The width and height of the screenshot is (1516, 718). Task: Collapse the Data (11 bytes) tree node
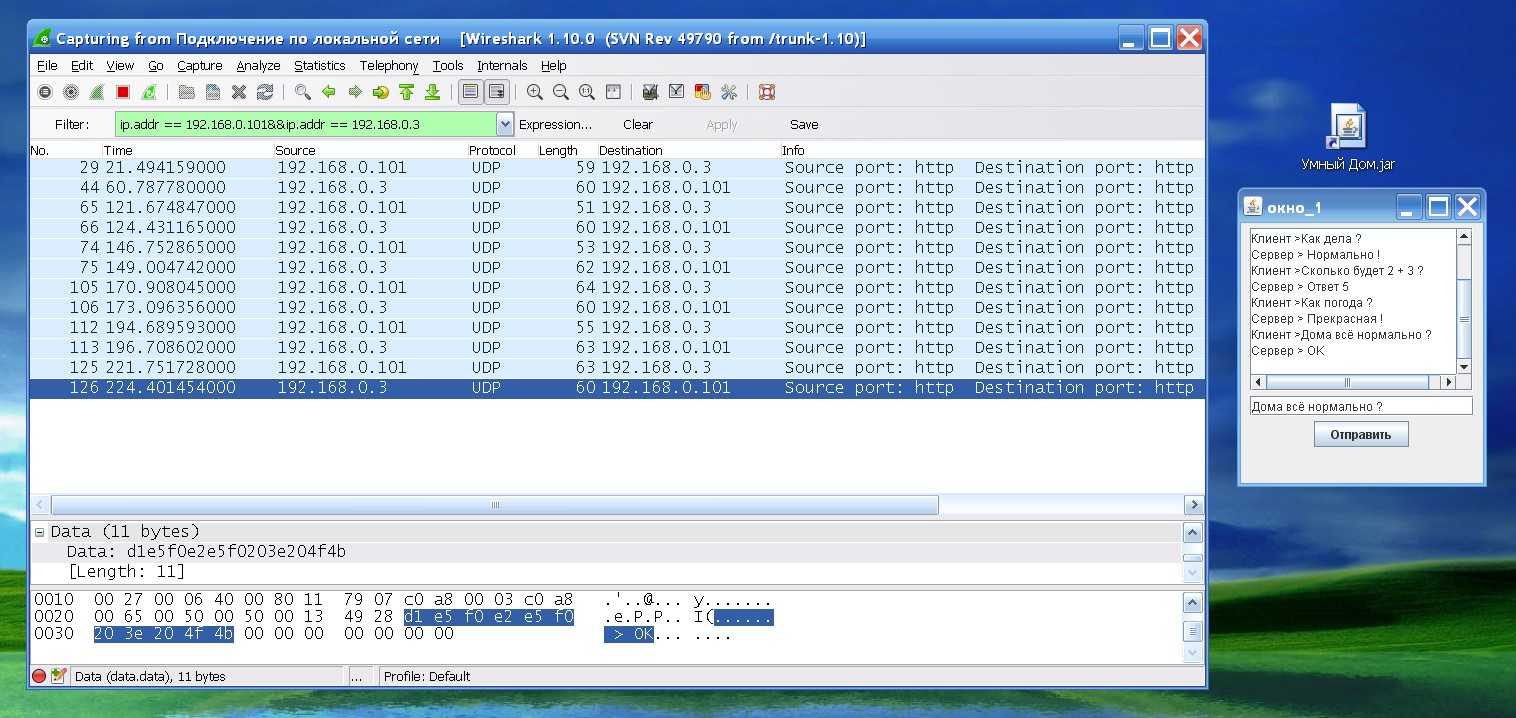point(40,532)
